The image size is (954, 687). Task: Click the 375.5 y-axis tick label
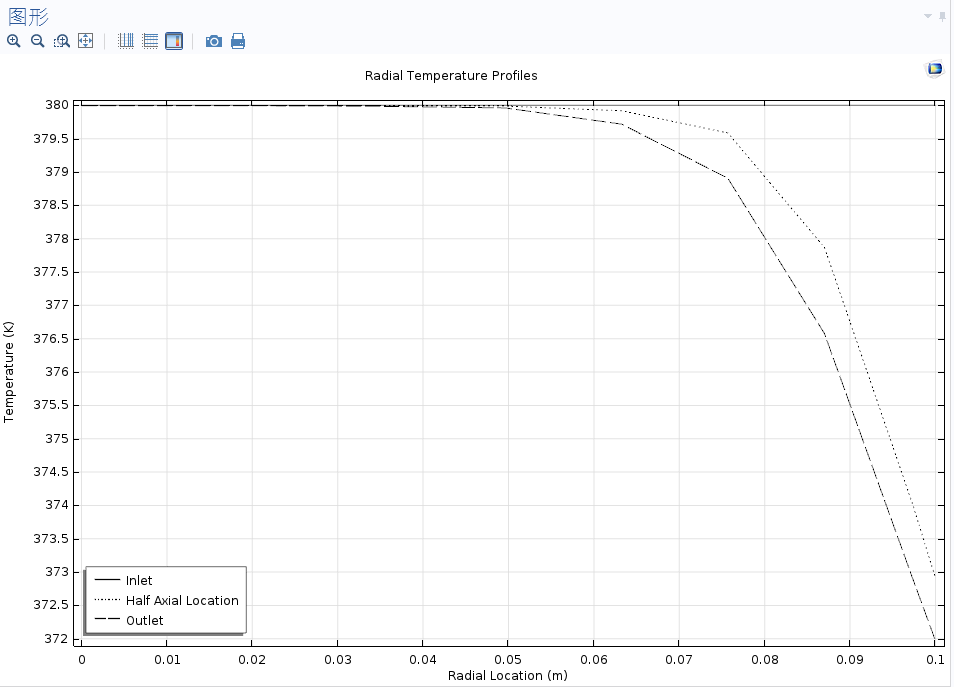point(51,405)
